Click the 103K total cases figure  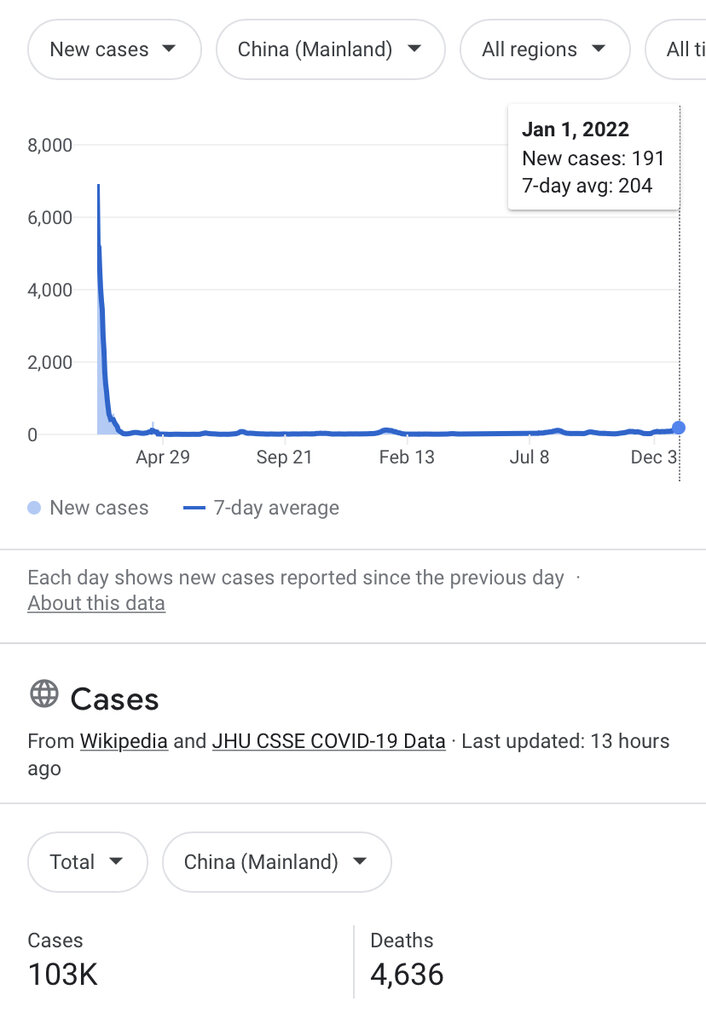pyautogui.click(x=62, y=974)
